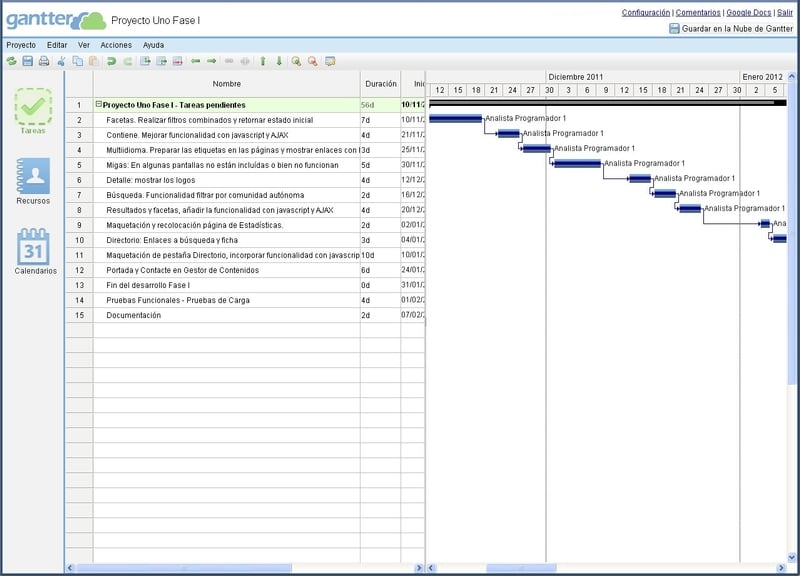Click the Salir link
Screen dimensions: 800x576
click(785, 13)
